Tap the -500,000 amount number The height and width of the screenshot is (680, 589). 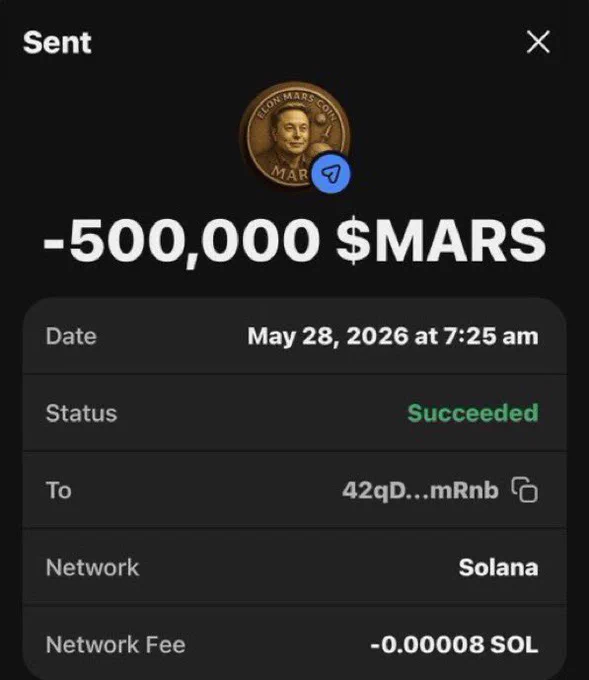182,240
